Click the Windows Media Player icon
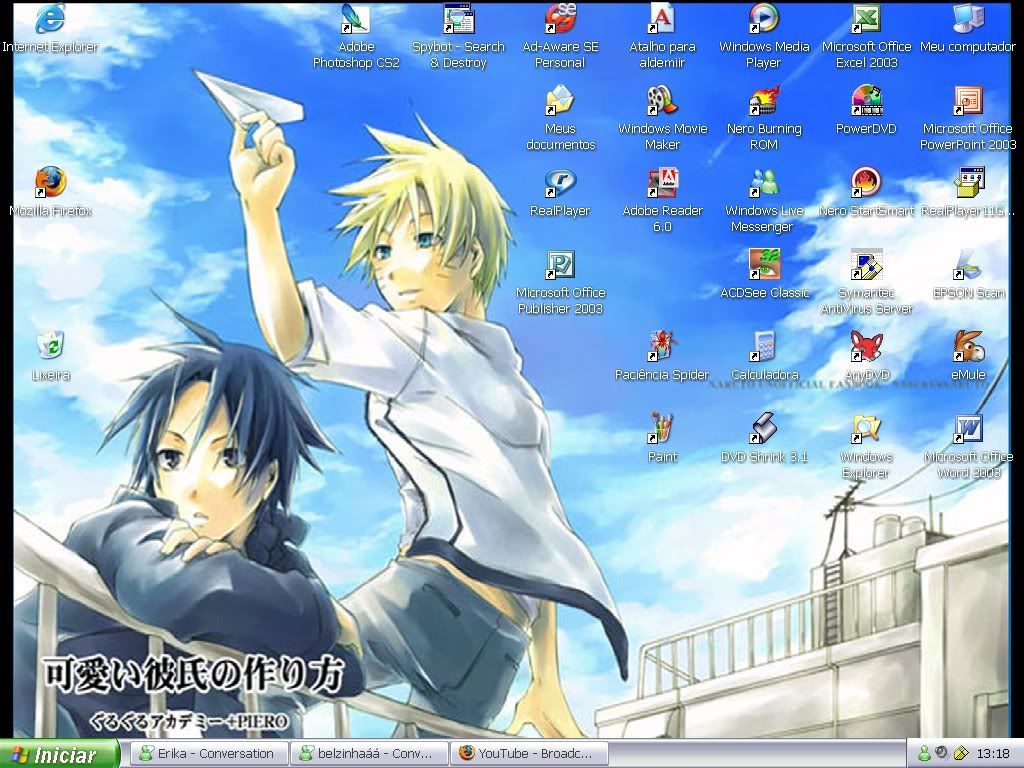 pos(764,18)
